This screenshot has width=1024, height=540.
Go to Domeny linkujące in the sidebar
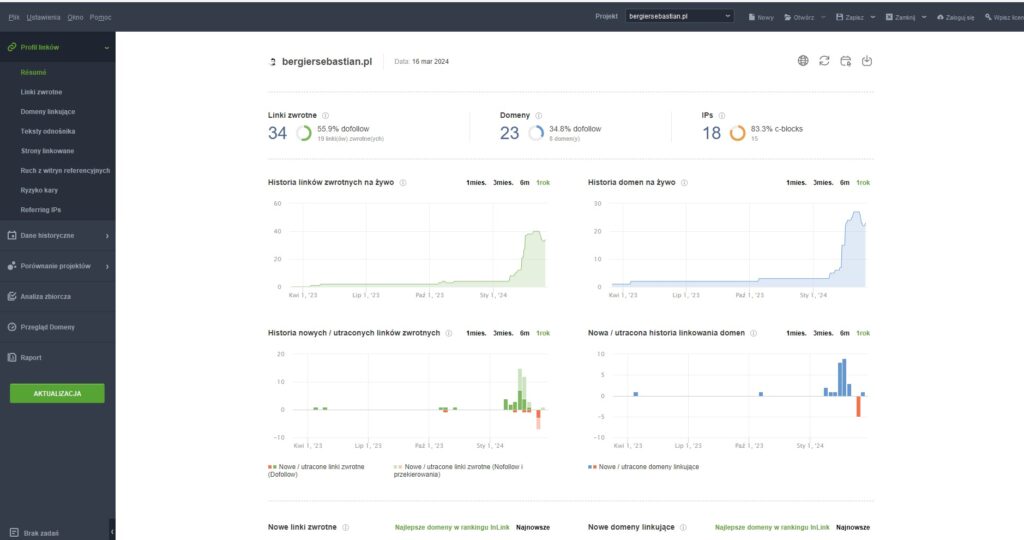pos(48,111)
